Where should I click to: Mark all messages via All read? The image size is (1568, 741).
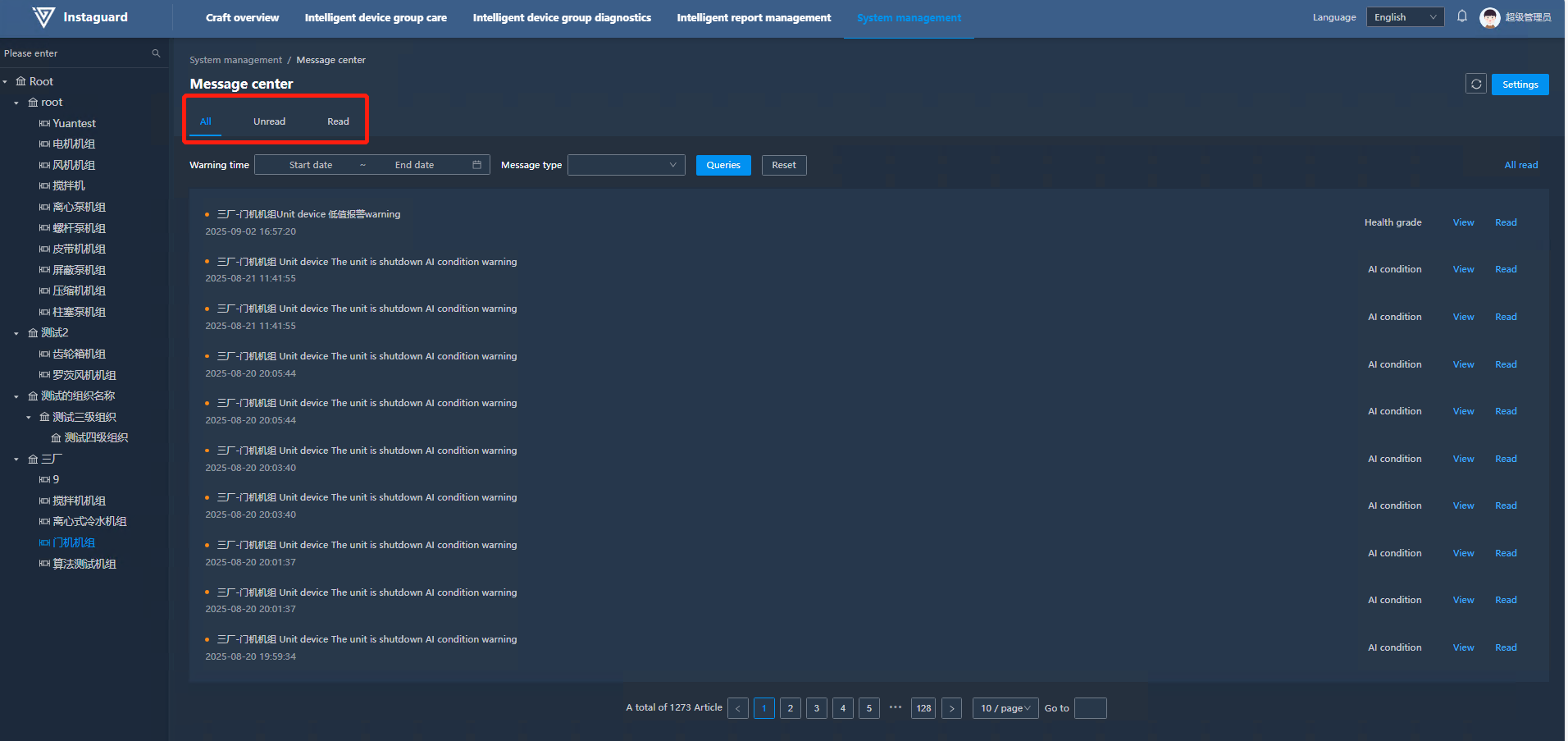1521,165
